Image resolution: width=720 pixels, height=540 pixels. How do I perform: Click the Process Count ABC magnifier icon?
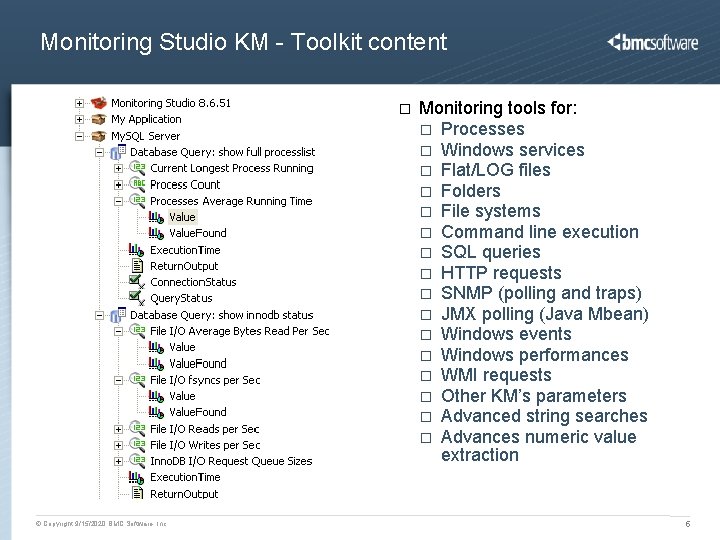137,185
